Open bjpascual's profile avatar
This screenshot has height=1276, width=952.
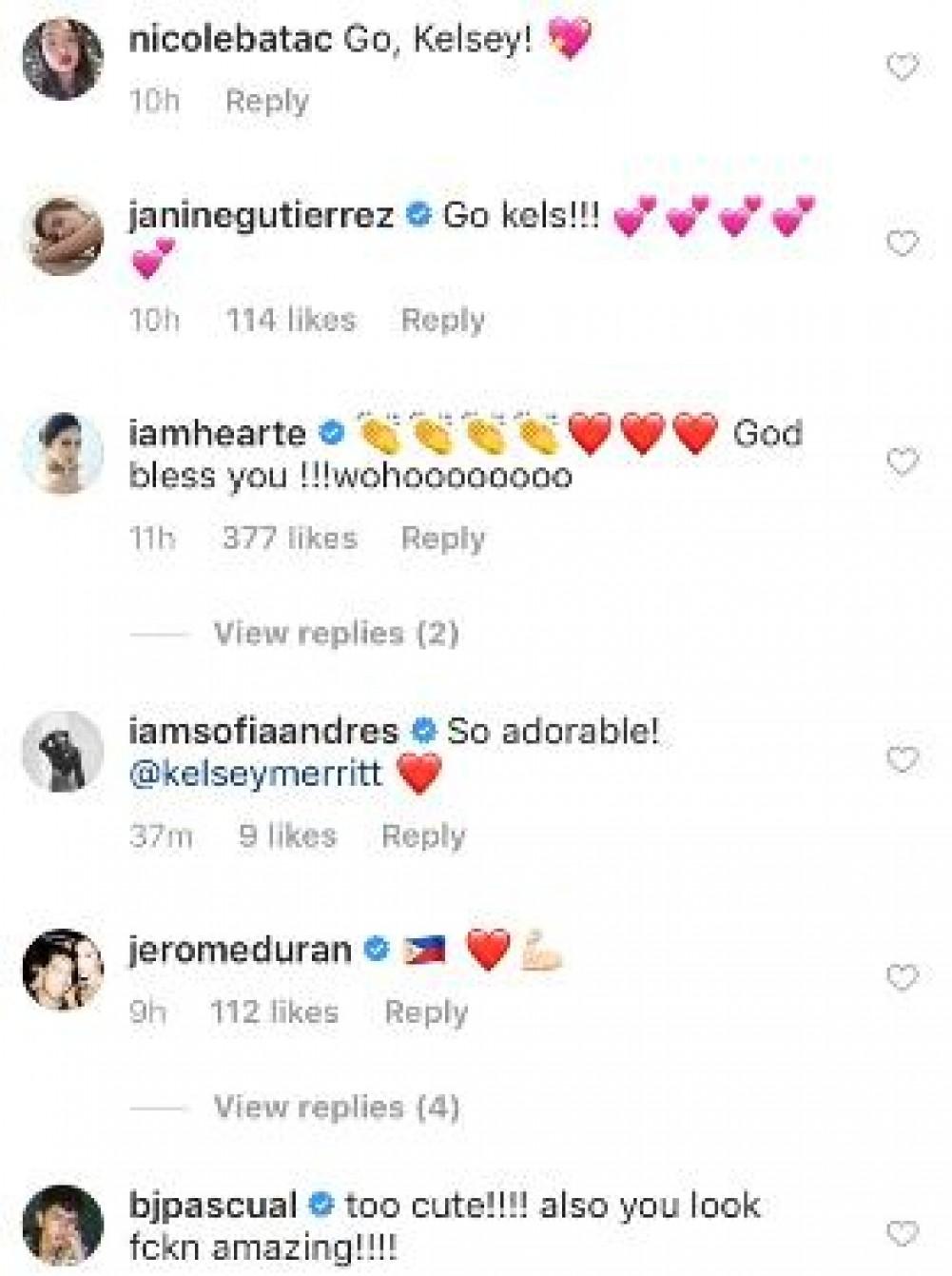(63, 1226)
